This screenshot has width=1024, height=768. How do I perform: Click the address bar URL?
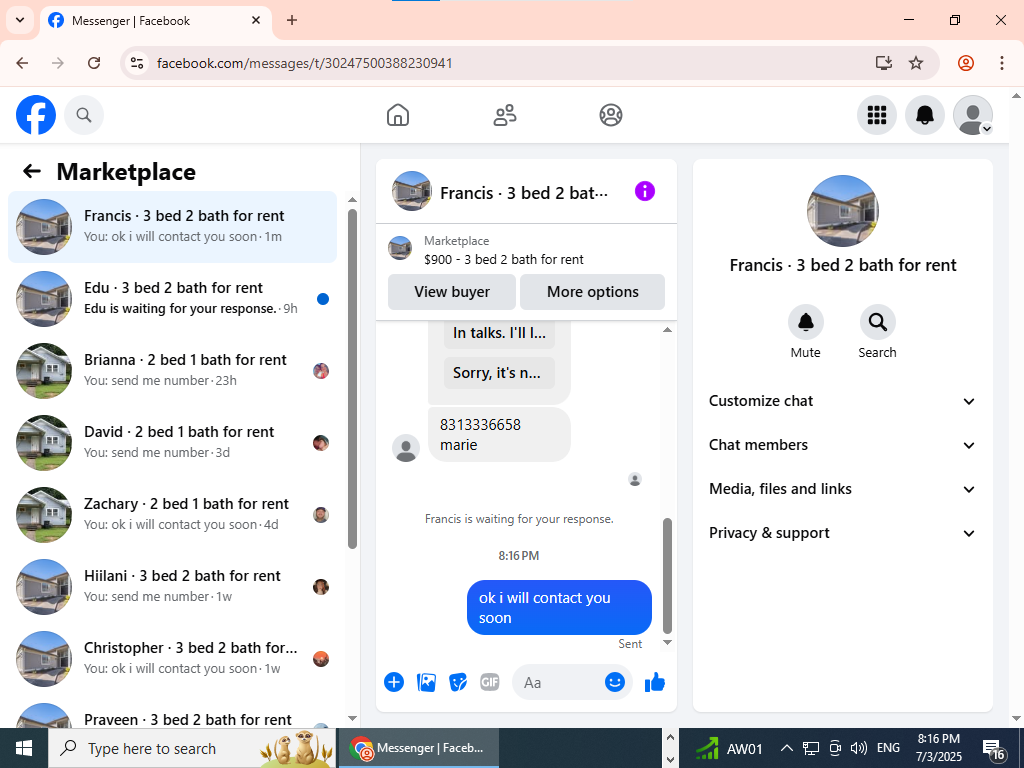tap(305, 63)
